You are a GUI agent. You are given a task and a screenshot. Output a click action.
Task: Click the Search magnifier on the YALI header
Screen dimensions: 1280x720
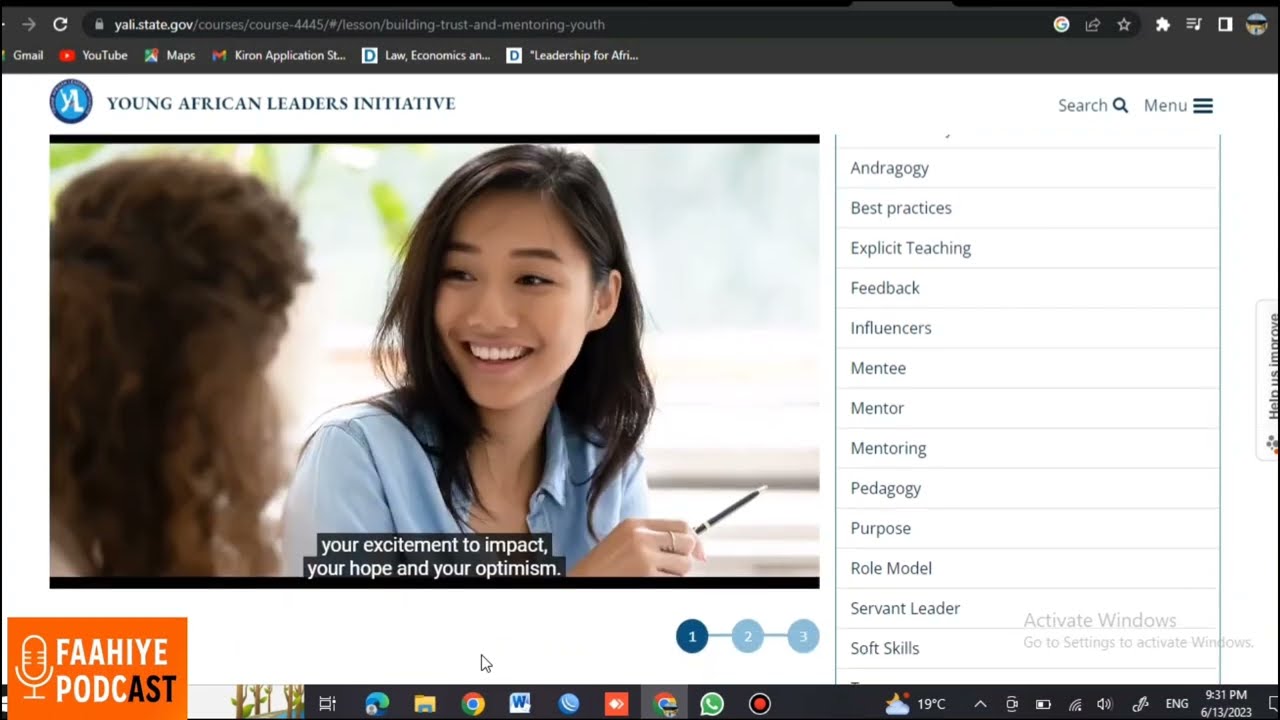coord(1120,105)
